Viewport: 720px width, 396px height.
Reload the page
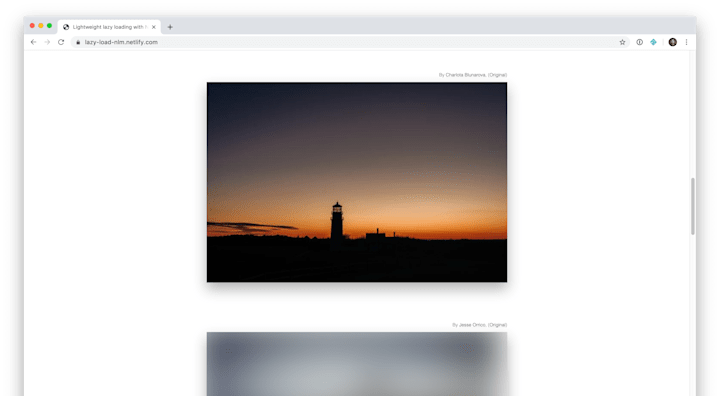[x=61, y=42]
